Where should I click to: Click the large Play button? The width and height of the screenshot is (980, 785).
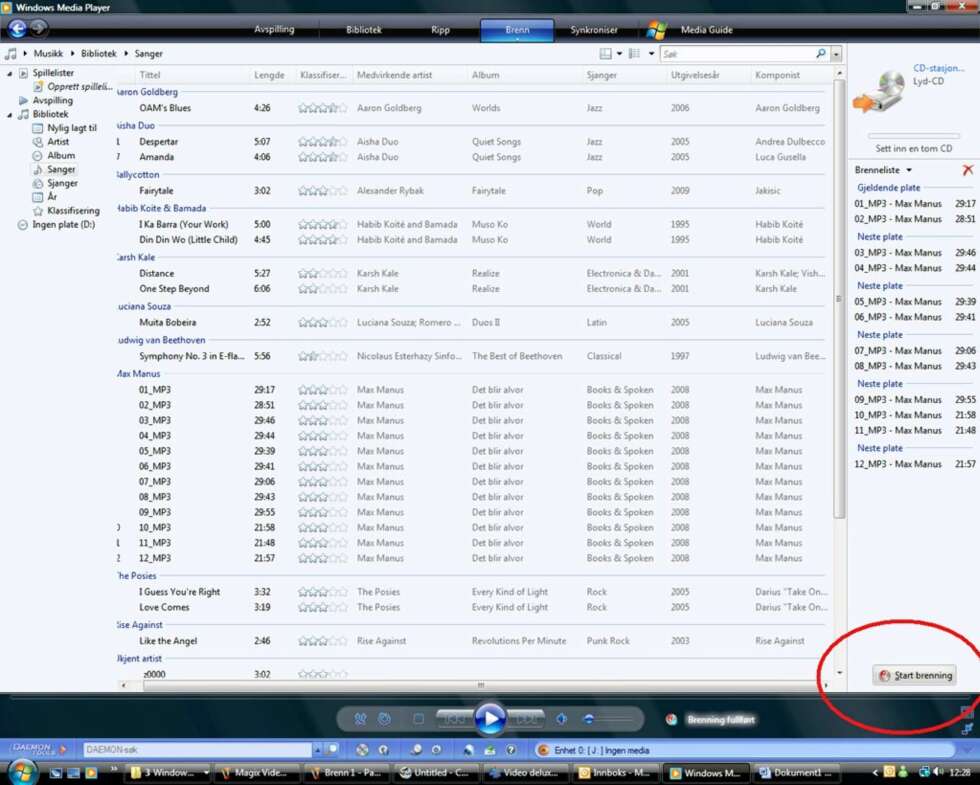491,719
